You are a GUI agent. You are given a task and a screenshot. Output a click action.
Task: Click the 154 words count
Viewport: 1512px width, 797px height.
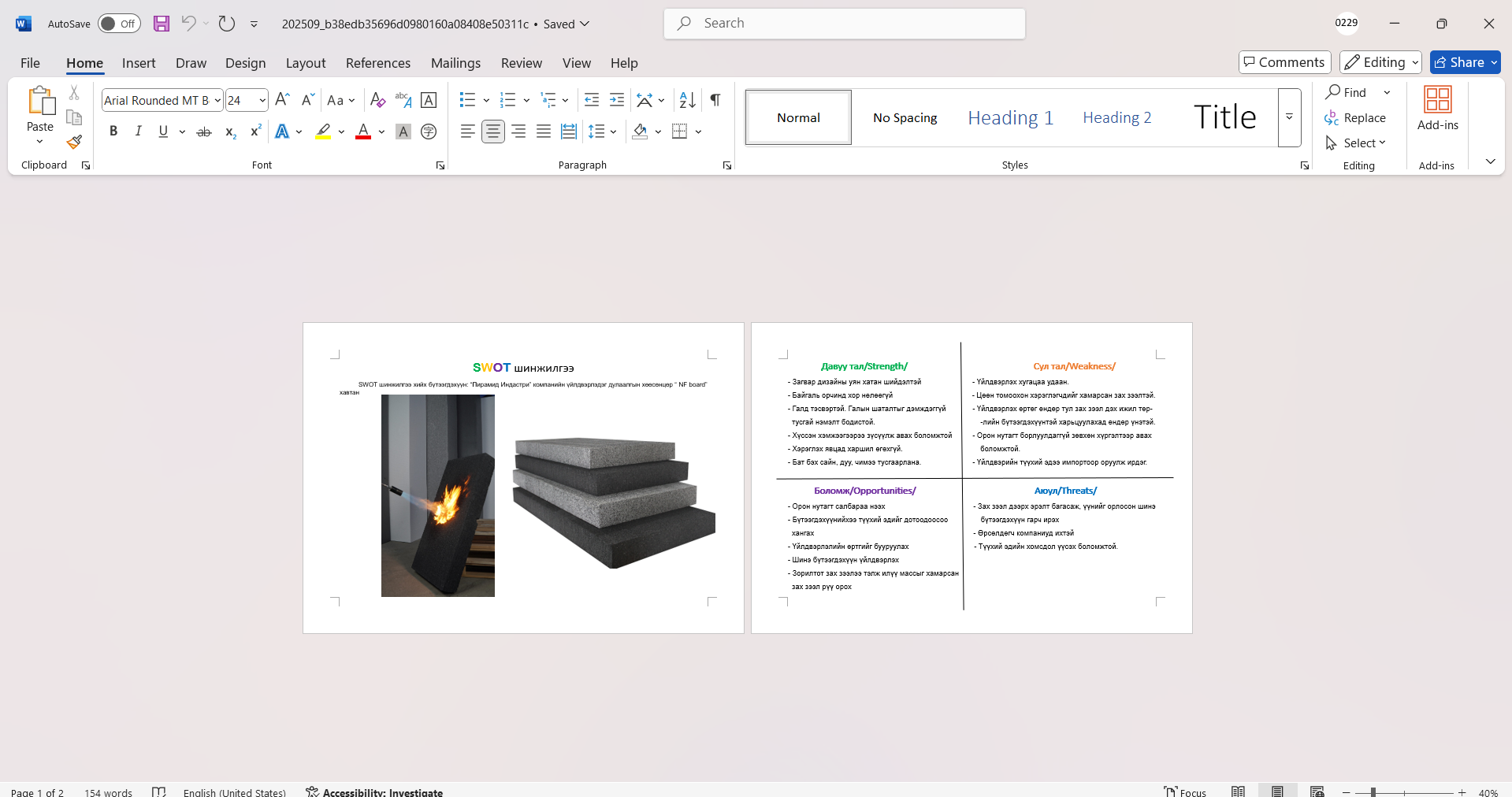coord(109,792)
